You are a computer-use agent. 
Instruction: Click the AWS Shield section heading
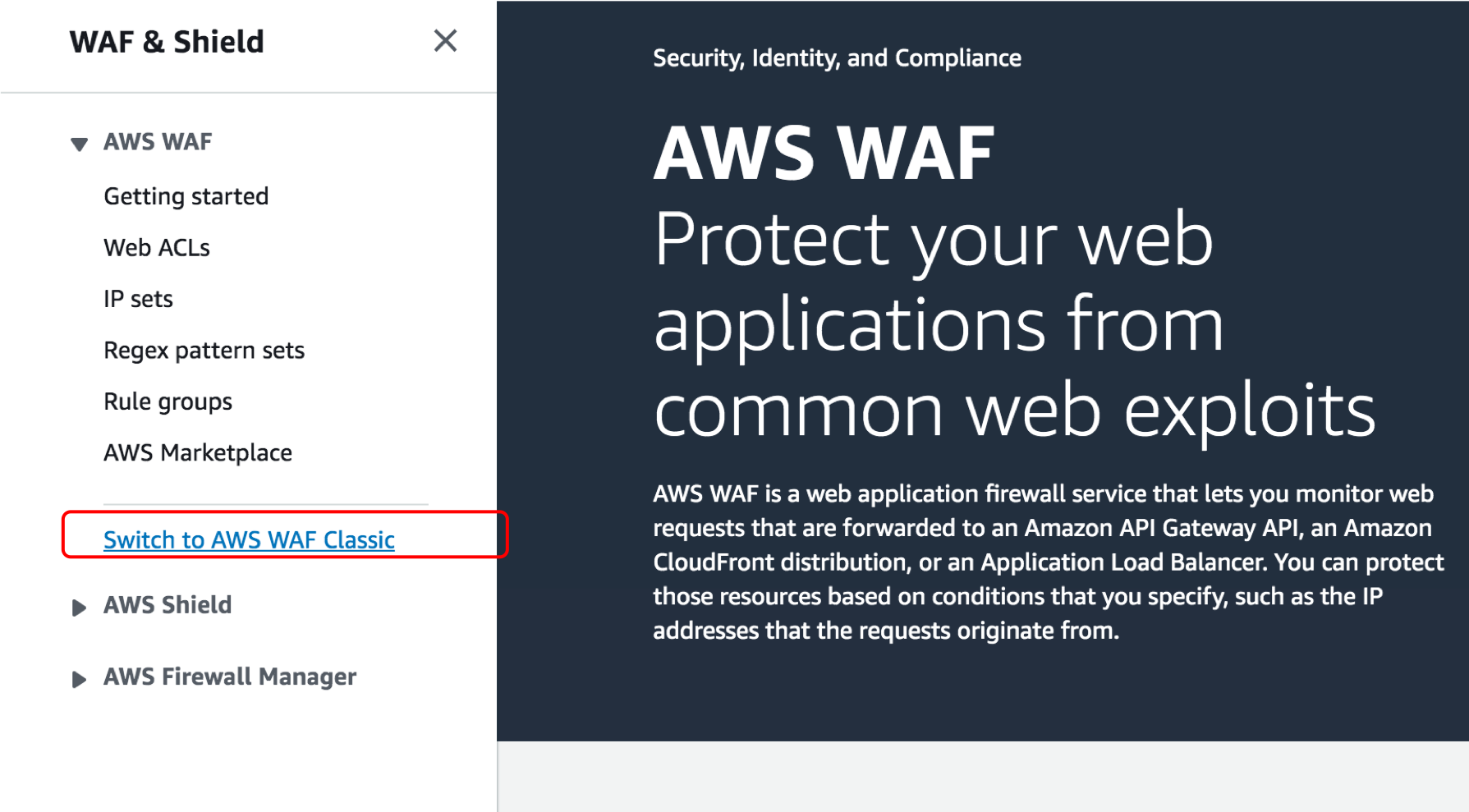168,605
